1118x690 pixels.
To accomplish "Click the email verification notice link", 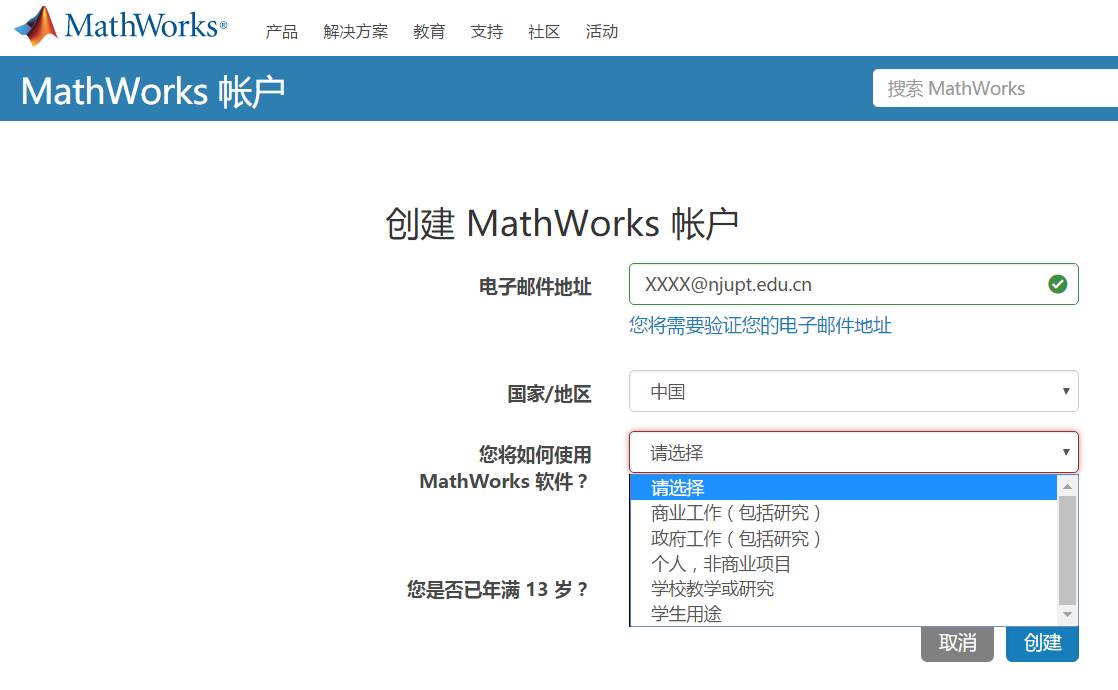I will click(x=760, y=326).
